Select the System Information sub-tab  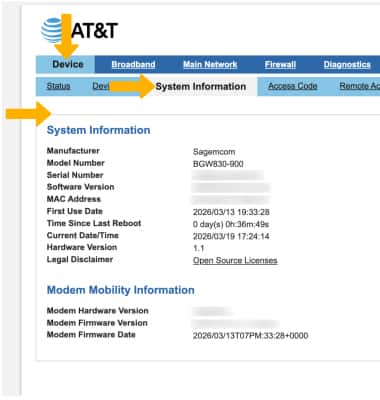point(201,87)
